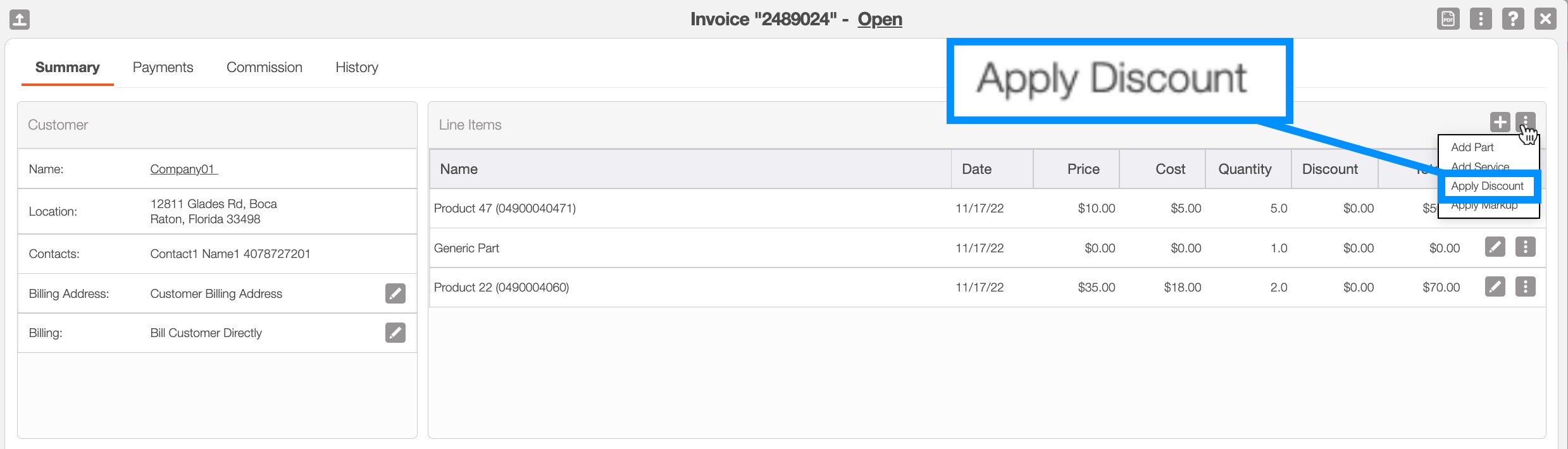This screenshot has height=449, width=1568.
Task: Open Line Items three-dot menu
Action: click(1525, 121)
